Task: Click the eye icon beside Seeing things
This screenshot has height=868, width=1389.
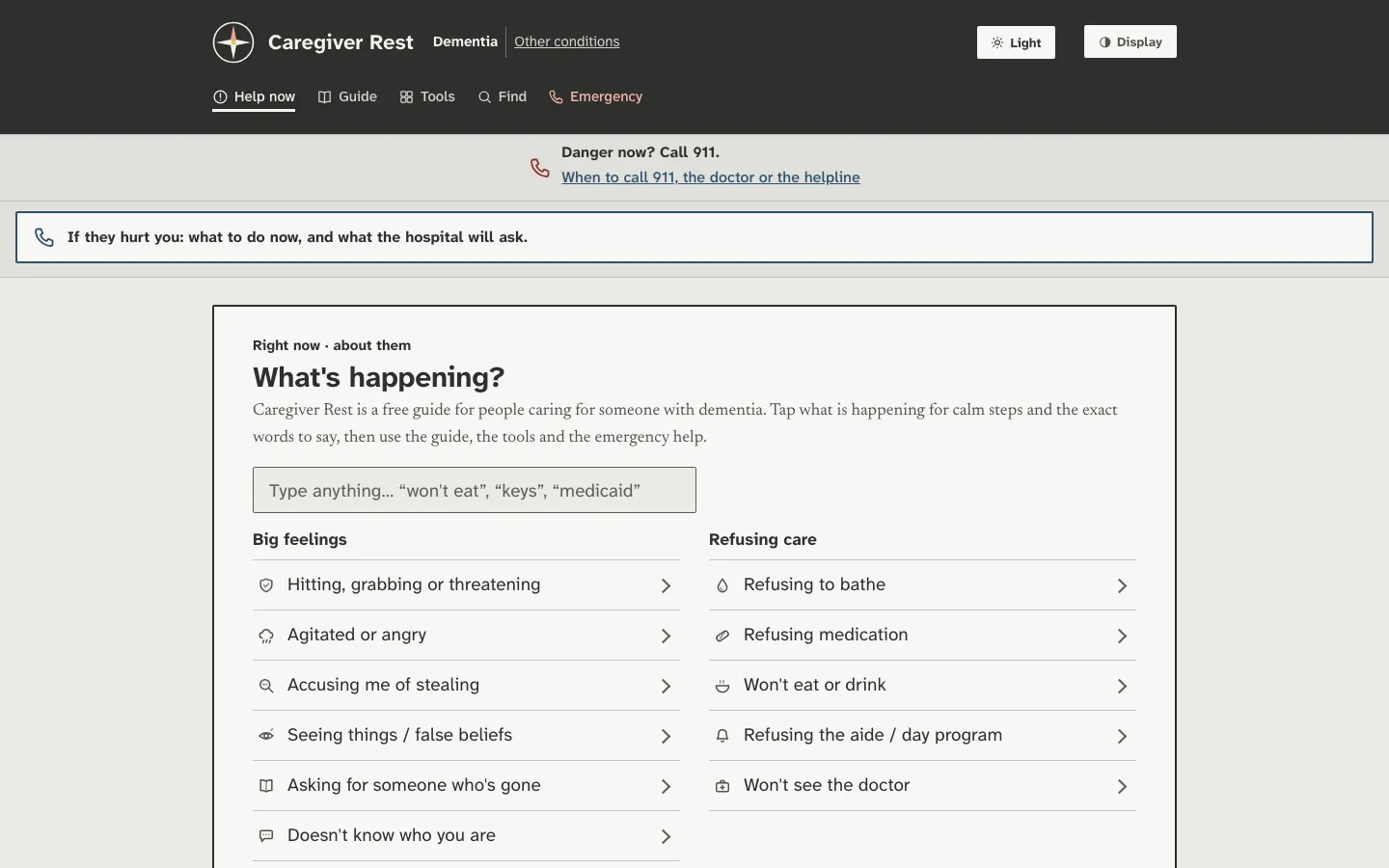Action: pyautogui.click(x=266, y=736)
